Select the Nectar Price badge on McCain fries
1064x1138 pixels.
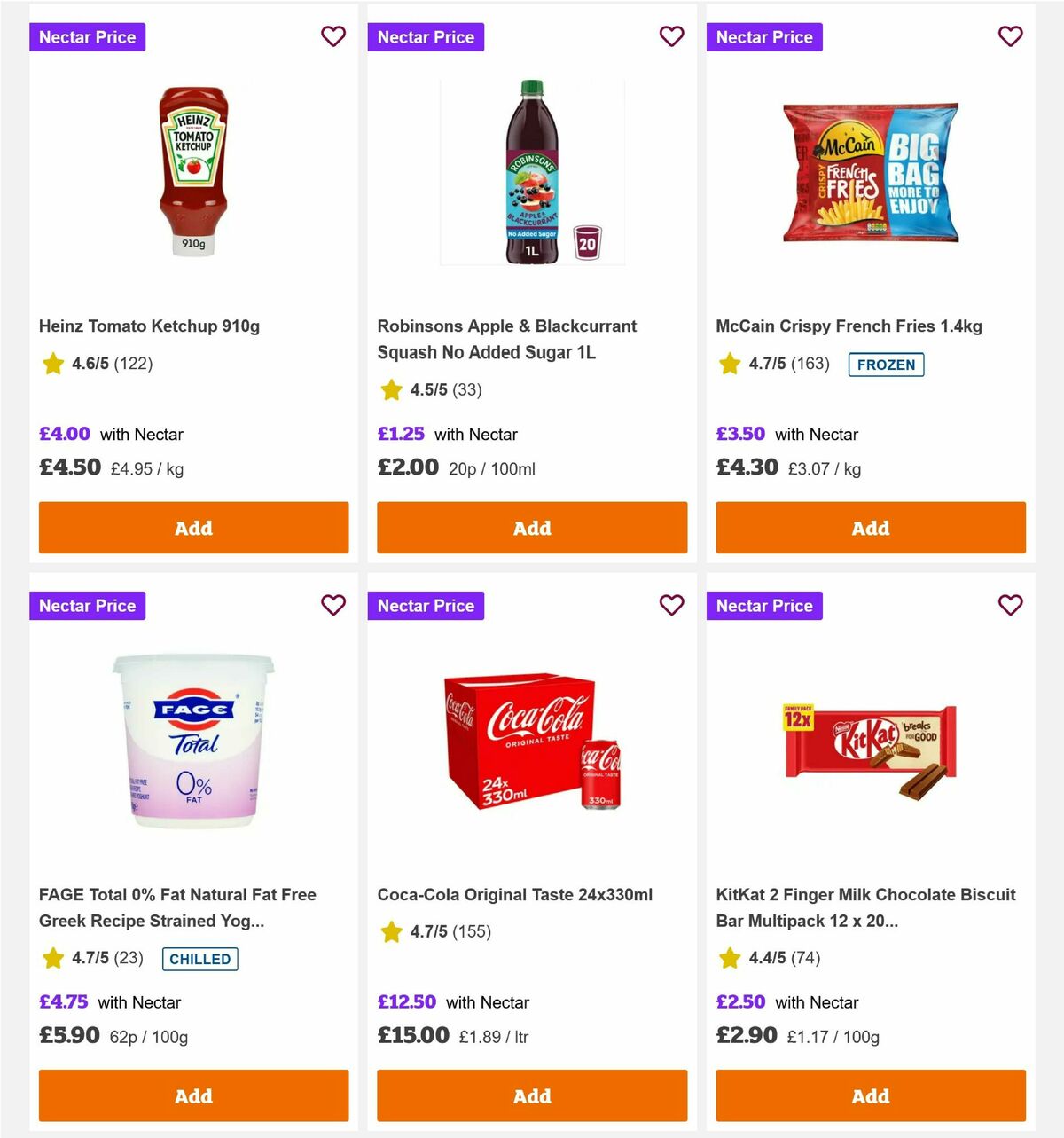764,36
